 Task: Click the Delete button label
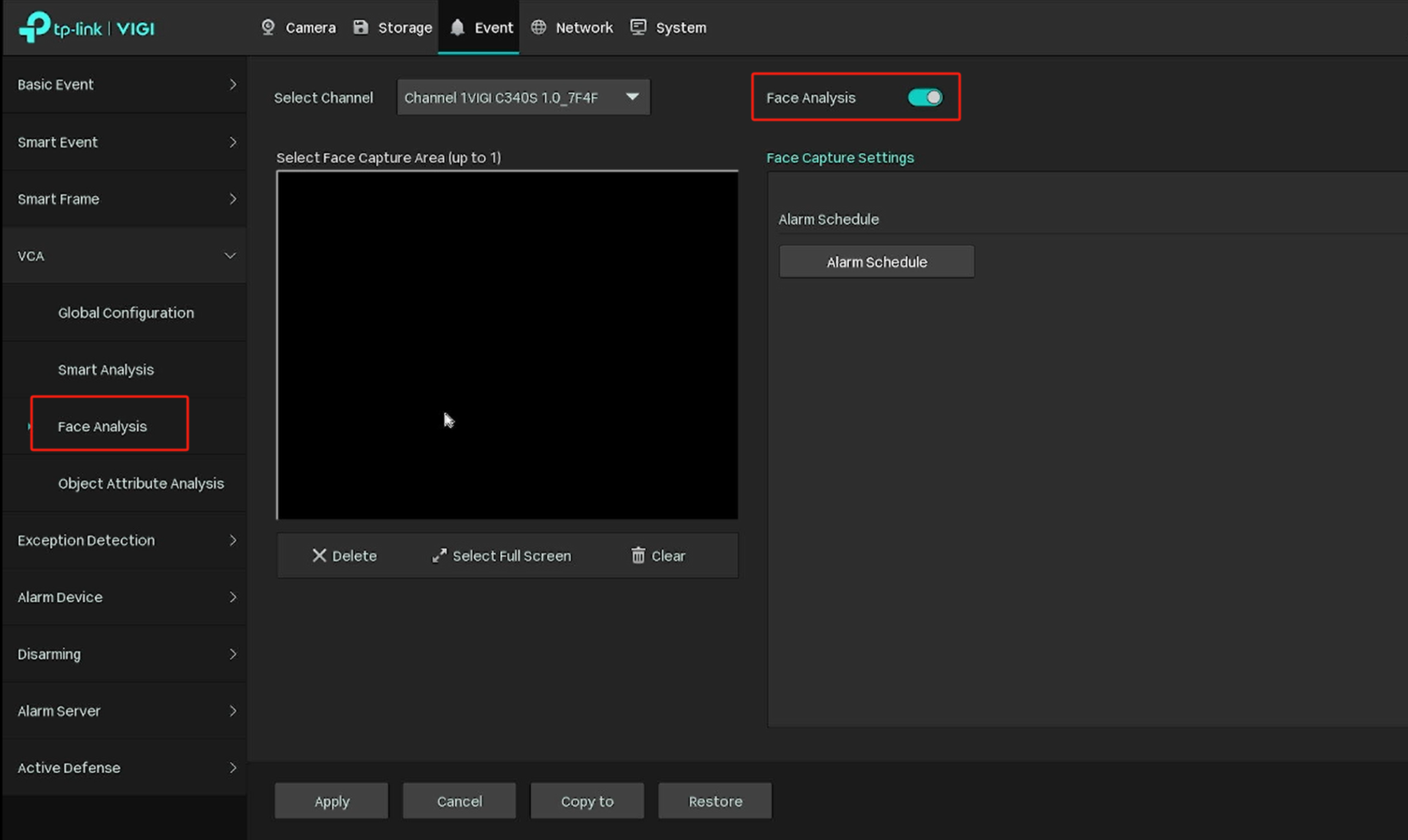tap(354, 556)
